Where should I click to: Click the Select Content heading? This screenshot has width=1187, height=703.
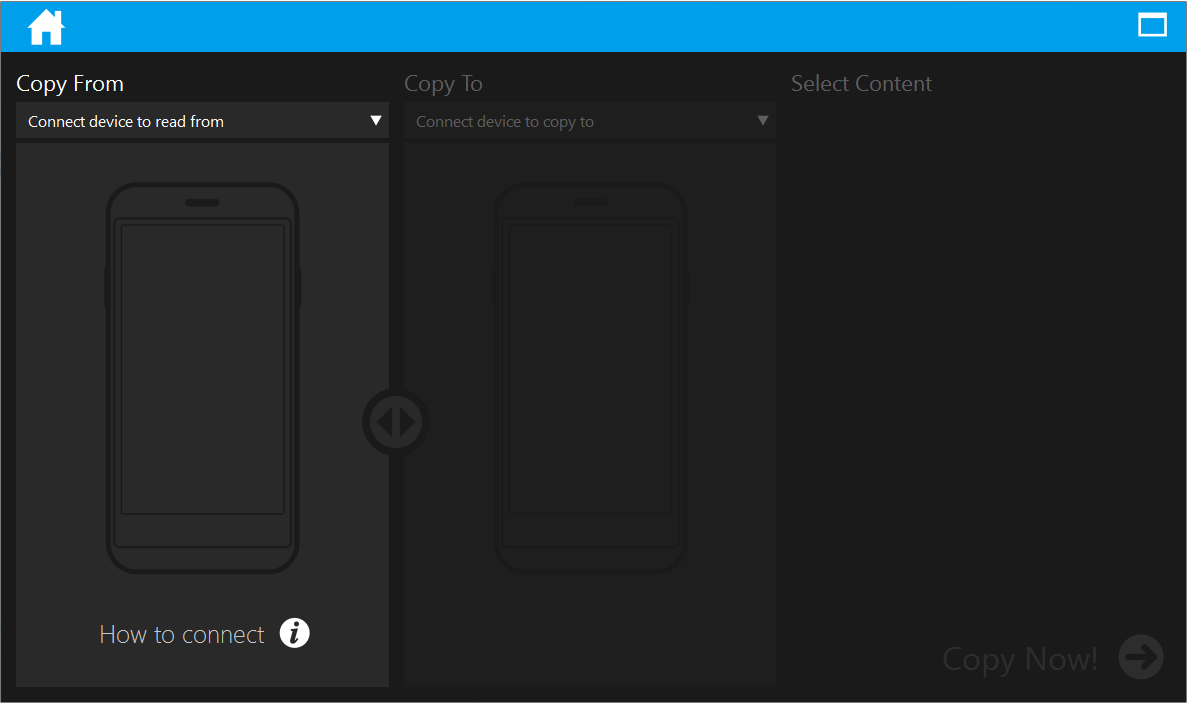coord(861,83)
